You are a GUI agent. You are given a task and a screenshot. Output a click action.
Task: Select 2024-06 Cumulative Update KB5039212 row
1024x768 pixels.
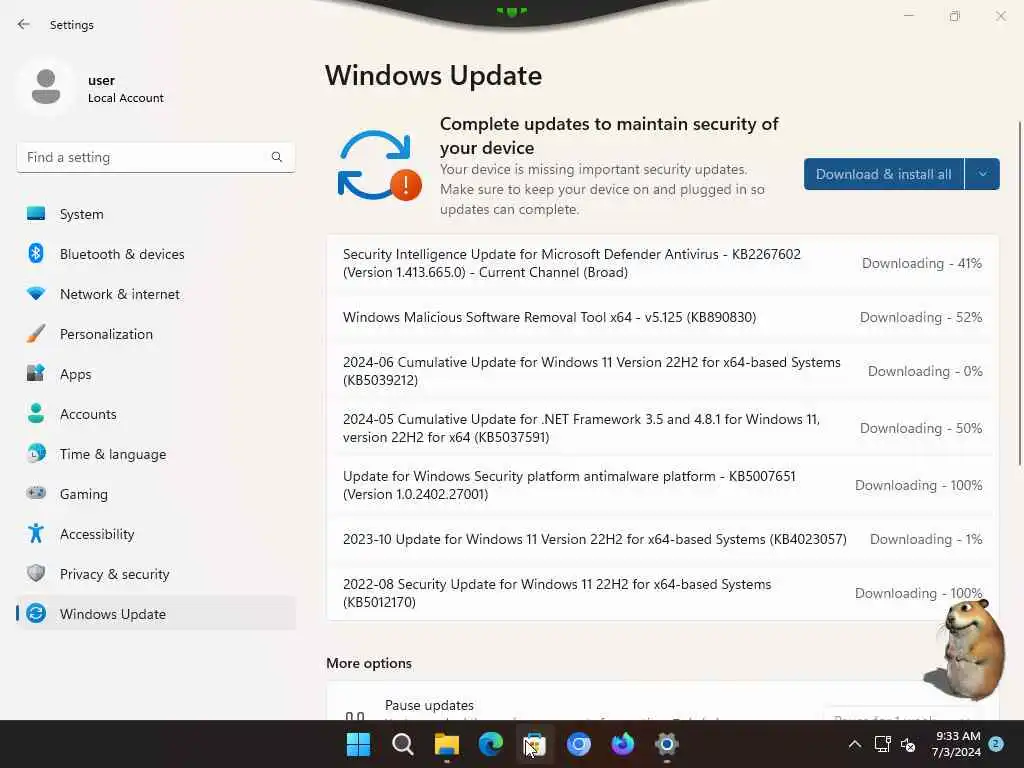coord(662,371)
